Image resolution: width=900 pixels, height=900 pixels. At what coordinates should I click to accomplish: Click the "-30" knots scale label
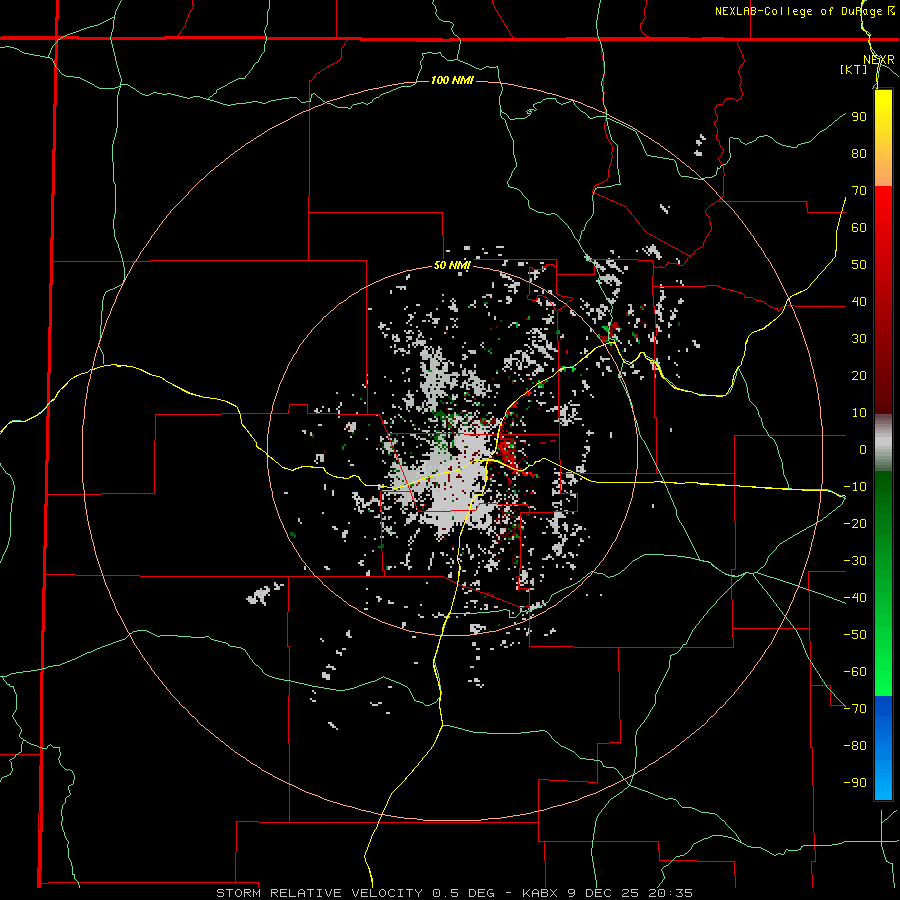pyautogui.click(x=855, y=561)
